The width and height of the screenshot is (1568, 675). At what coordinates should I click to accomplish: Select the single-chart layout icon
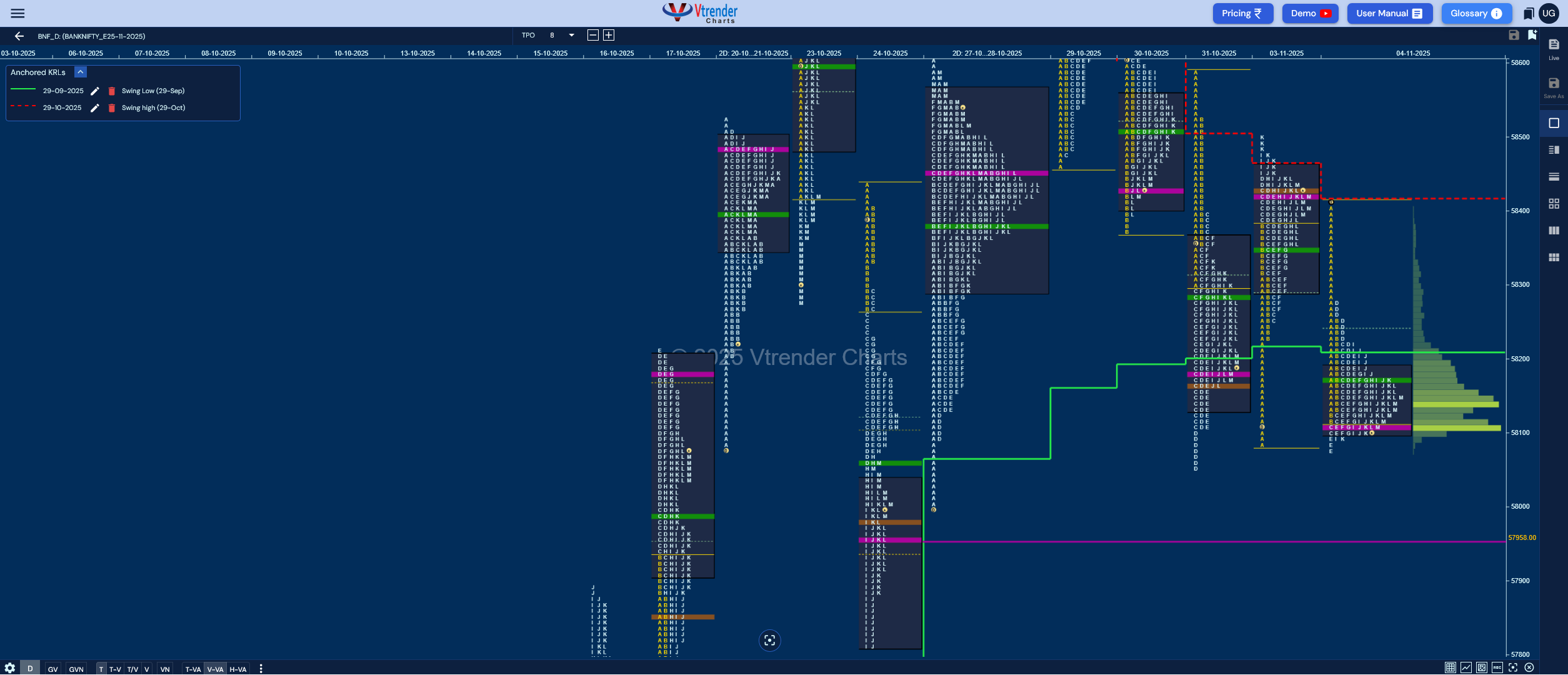point(1554,122)
